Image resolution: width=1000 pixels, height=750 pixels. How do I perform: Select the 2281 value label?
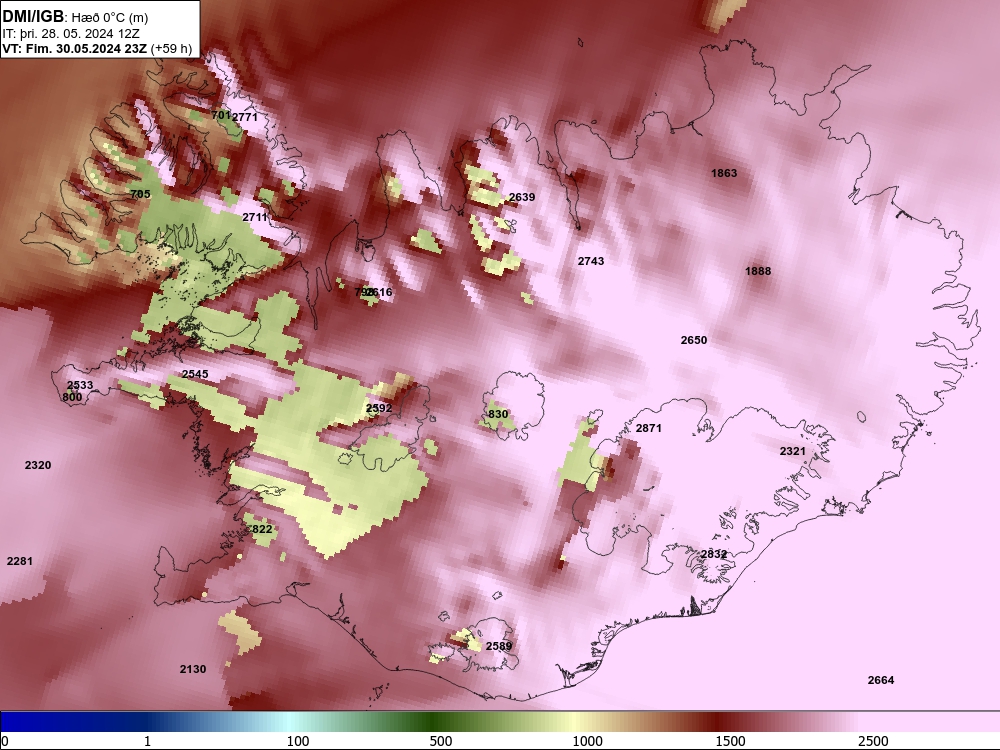[x=20, y=561]
